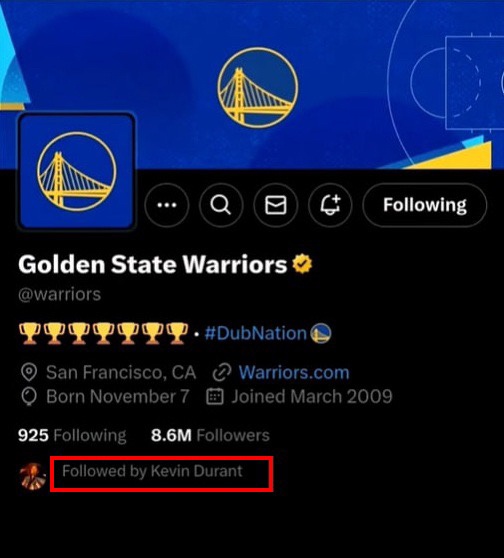
Task: Turn on notifications via the bell-plus icon
Action: pyautogui.click(x=330, y=205)
